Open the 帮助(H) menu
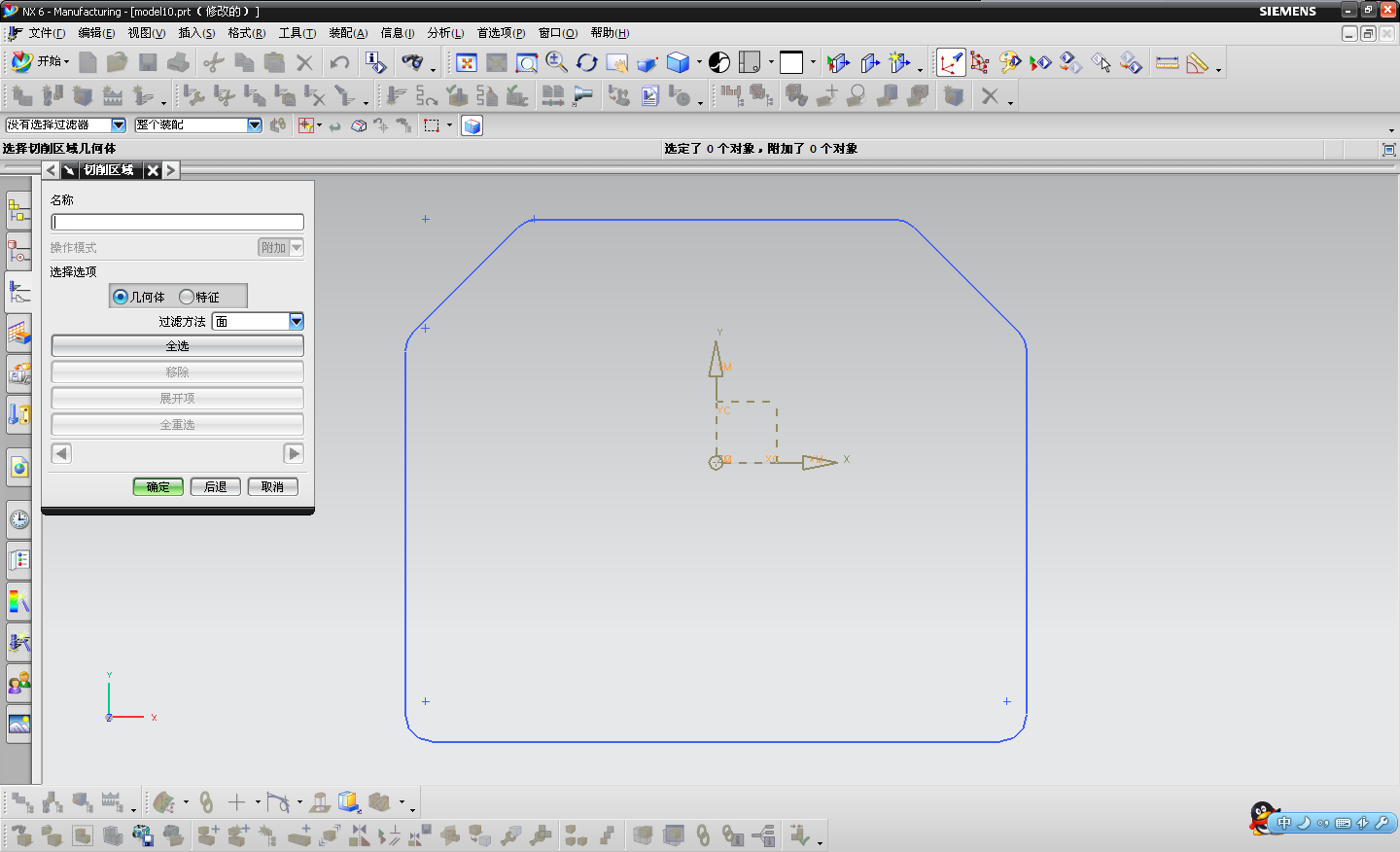The height and width of the screenshot is (852, 1400). [610, 33]
